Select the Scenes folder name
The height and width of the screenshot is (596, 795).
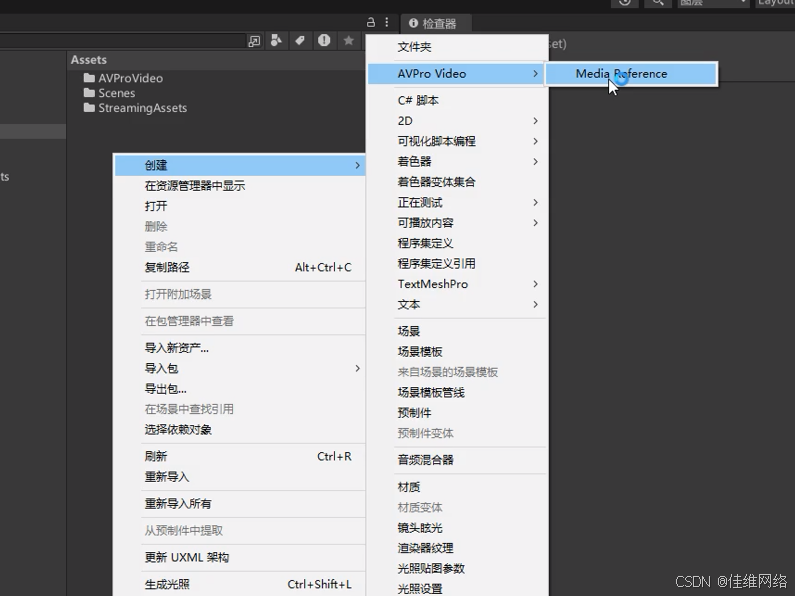coord(117,93)
